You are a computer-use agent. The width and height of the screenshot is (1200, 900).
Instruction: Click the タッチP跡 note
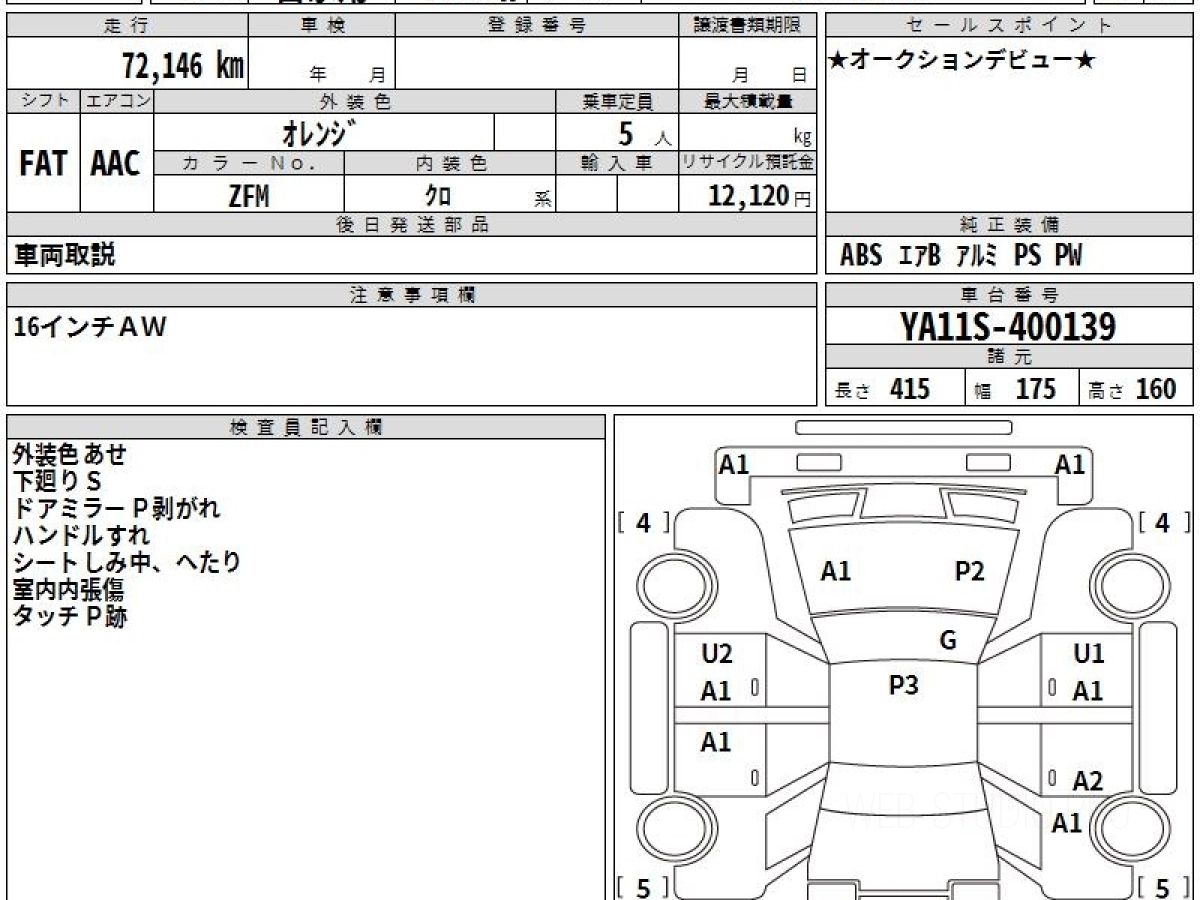click(70, 617)
